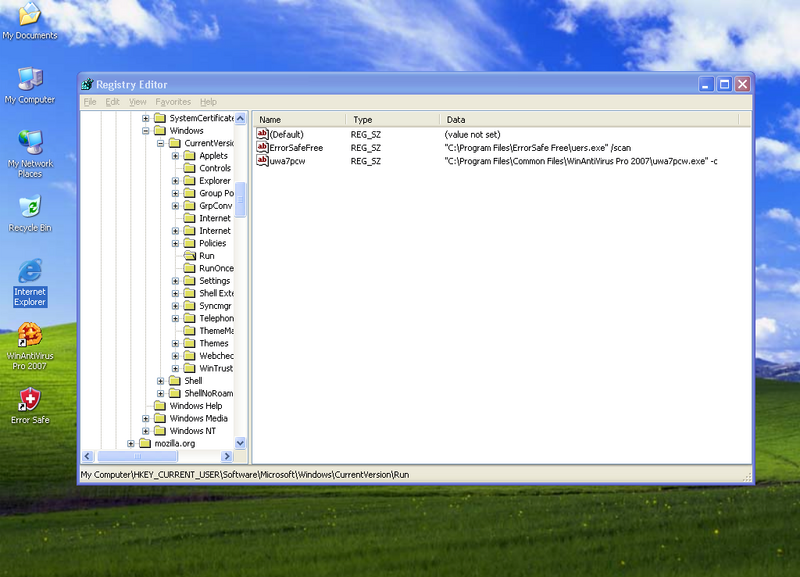Select the RunOnce key label
This screenshot has height=577, width=800.
coord(216,268)
